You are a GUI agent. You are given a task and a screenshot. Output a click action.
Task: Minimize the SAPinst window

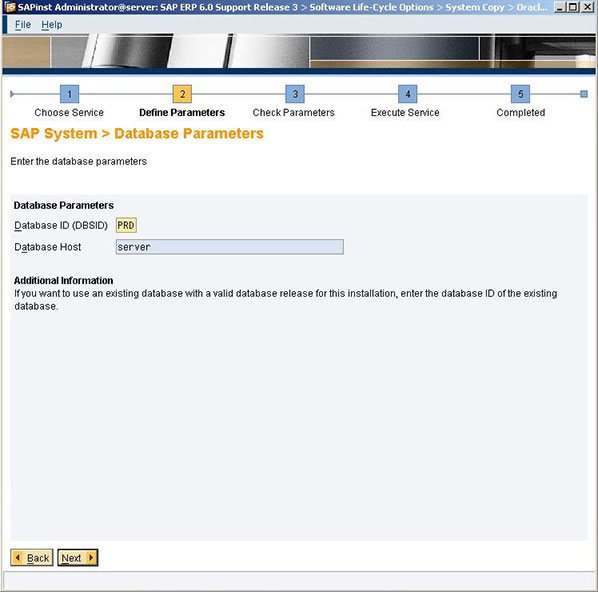pyautogui.click(x=560, y=7)
